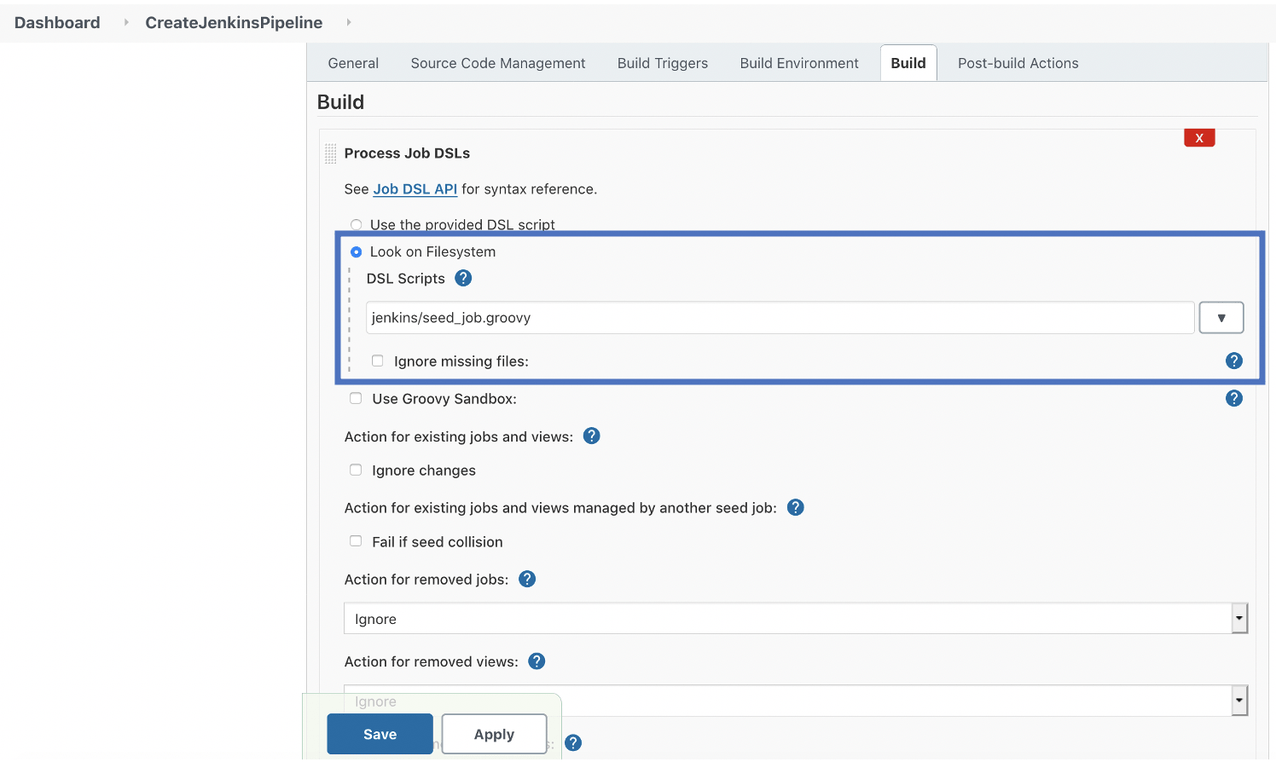This screenshot has width=1276, height=762.
Task: Open help for DSL Scripts field
Action: click(463, 278)
